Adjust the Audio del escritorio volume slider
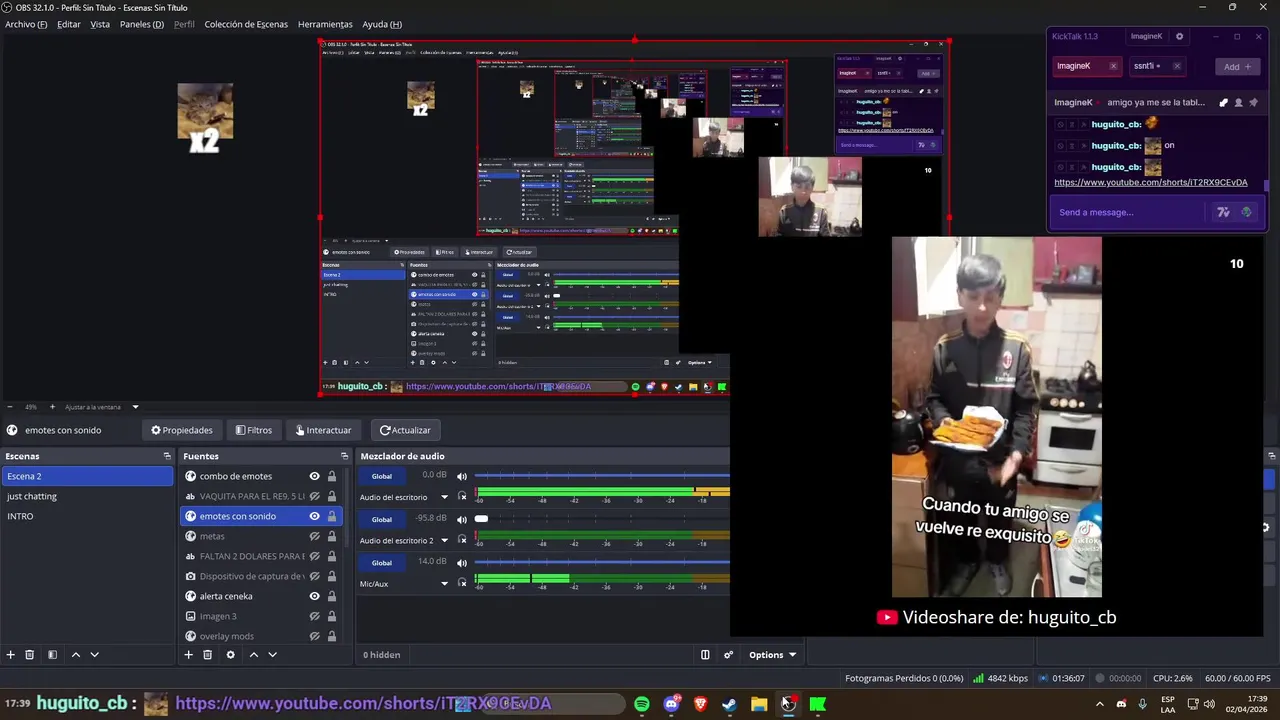The image size is (1280, 720). coord(602,476)
